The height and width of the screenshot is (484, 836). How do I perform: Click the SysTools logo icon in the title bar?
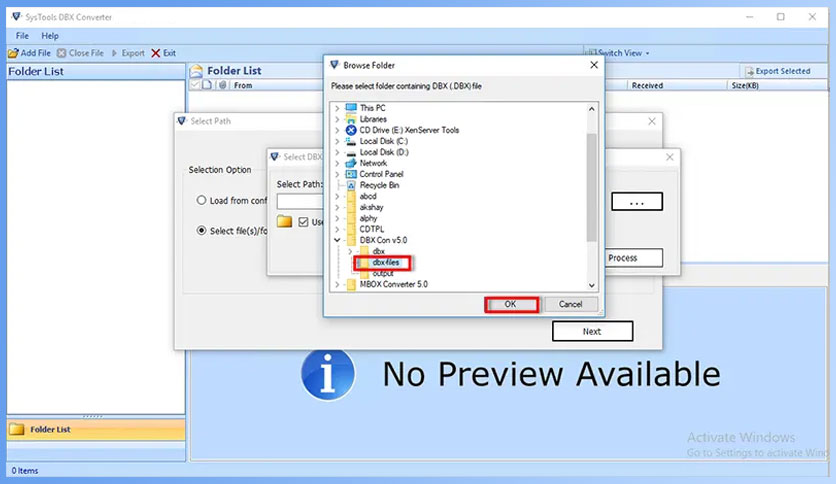tap(16, 17)
